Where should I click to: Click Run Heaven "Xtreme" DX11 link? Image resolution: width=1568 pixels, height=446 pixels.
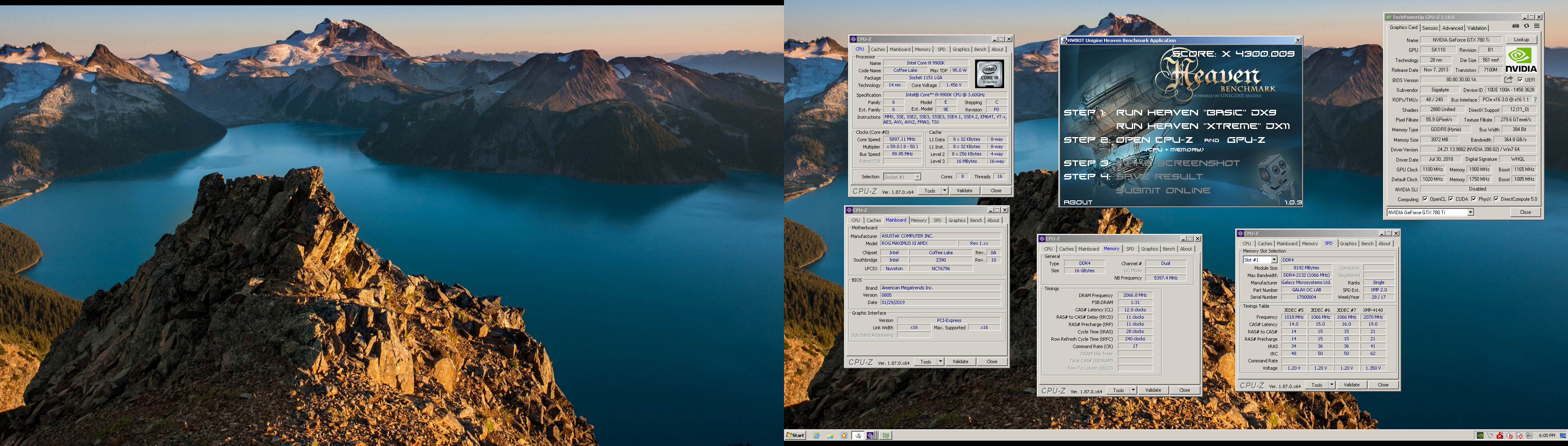(x=1203, y=126)
